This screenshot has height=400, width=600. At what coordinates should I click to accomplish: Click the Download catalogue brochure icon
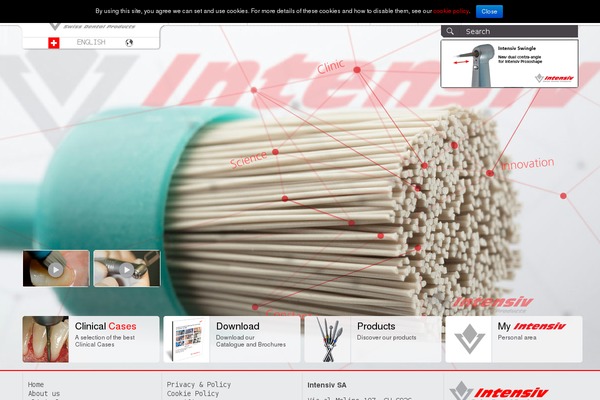pyautogui.click(x=186, y=339)
